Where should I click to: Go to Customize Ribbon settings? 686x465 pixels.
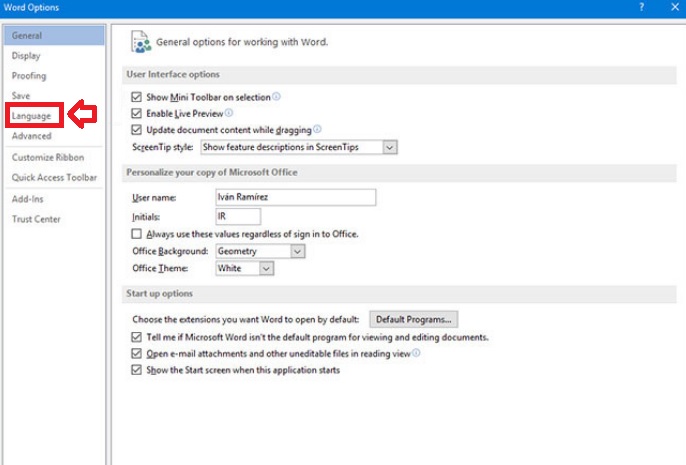click(x=48, y=157)
